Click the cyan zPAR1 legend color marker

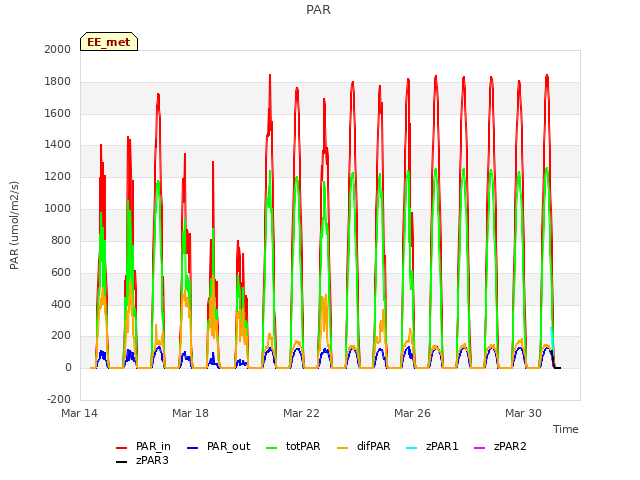[x=411, y=448]
